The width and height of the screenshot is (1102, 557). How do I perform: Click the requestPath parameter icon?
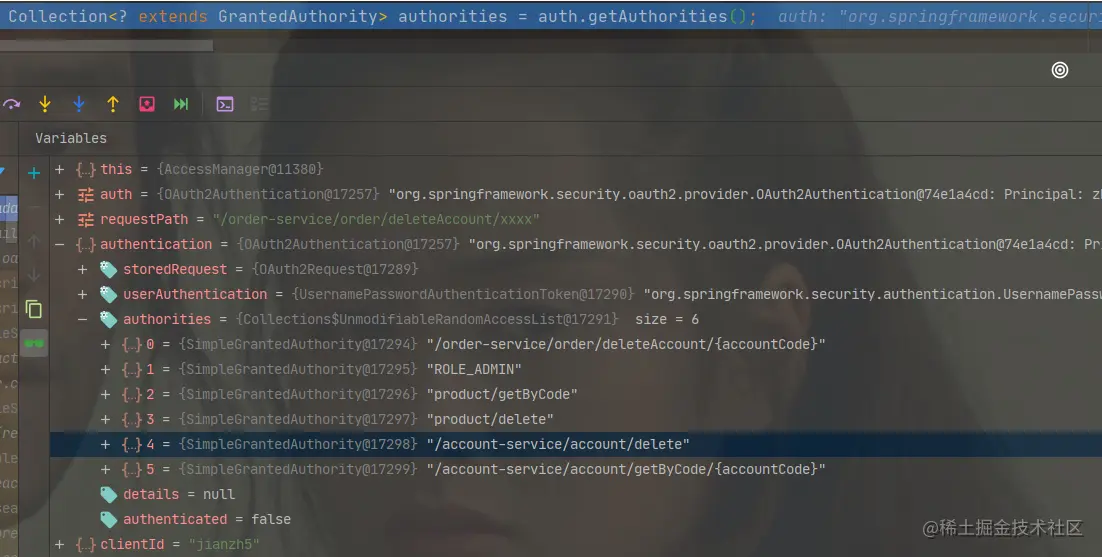[86, 220]
